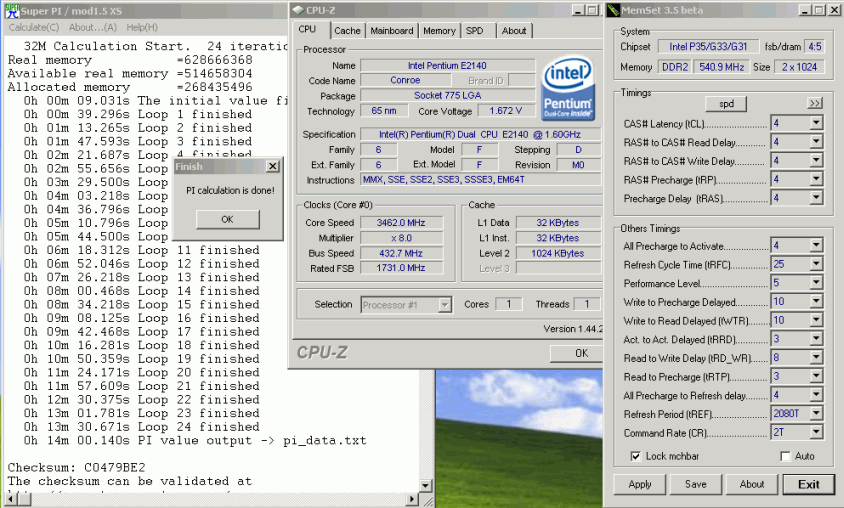Click the Super PI horizontal scrollbar right arrow

(412, 499)
